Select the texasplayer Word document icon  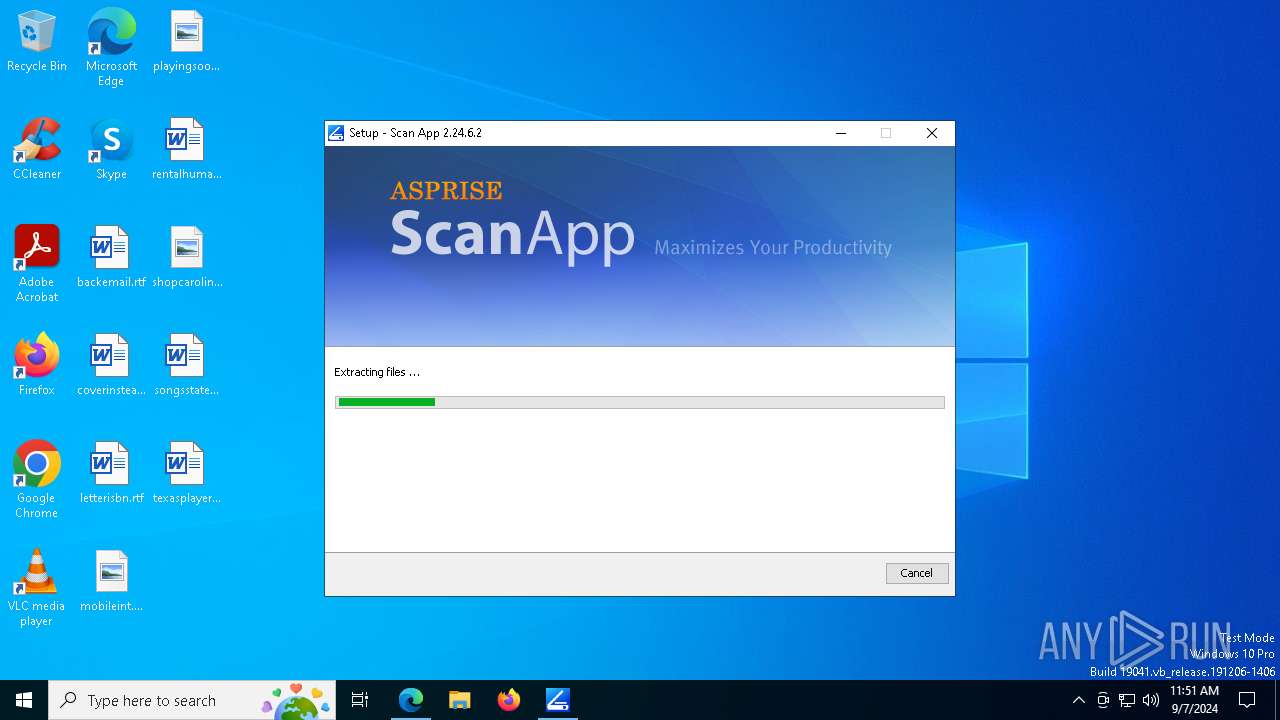click(x=186, y=474)
